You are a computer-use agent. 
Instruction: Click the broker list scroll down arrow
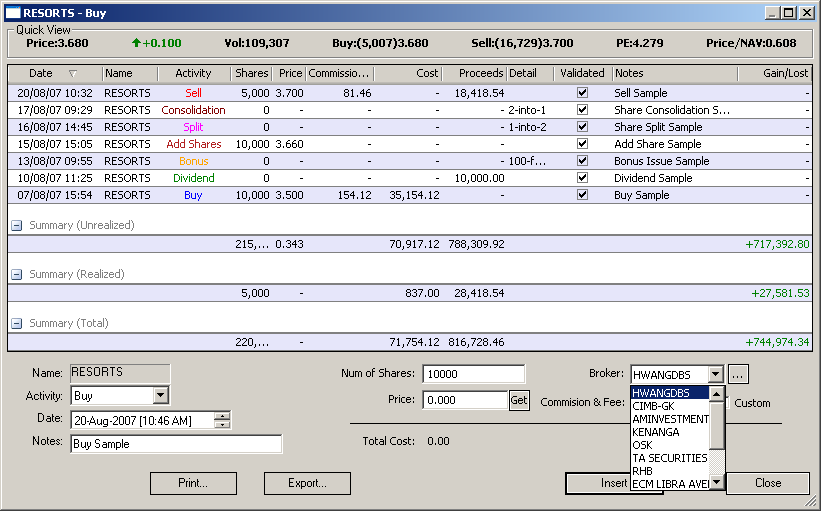[716, 482]
